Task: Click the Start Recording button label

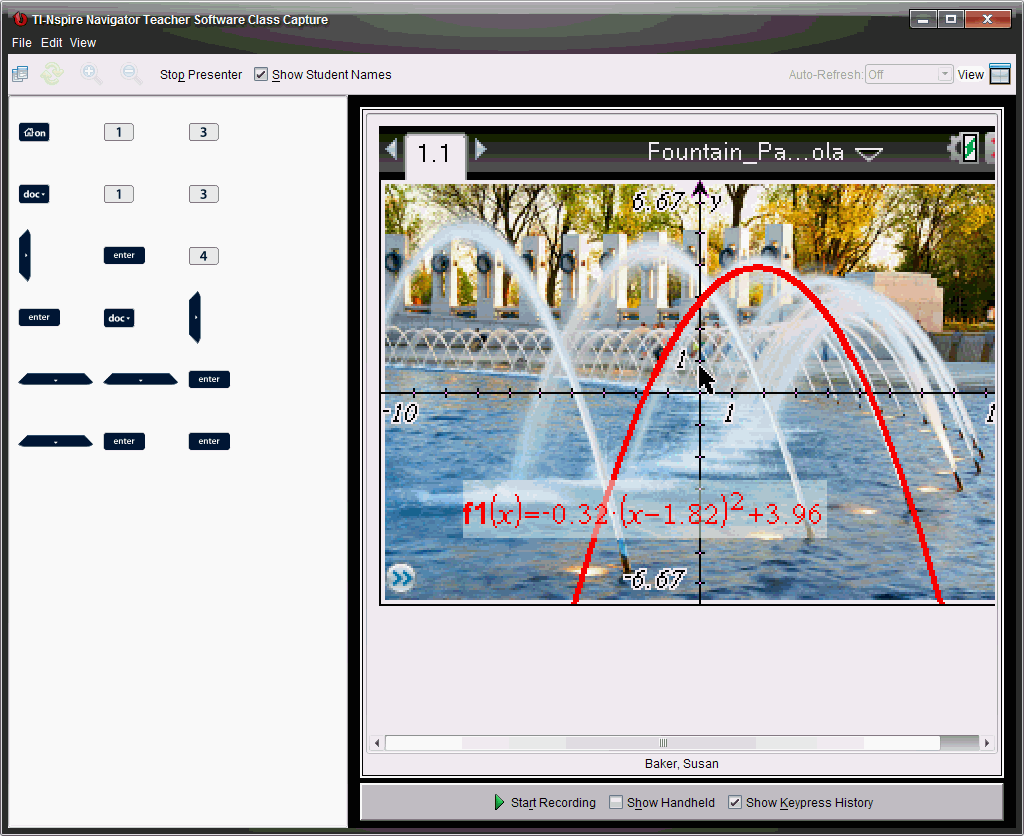Action: [x=553, y=802]
